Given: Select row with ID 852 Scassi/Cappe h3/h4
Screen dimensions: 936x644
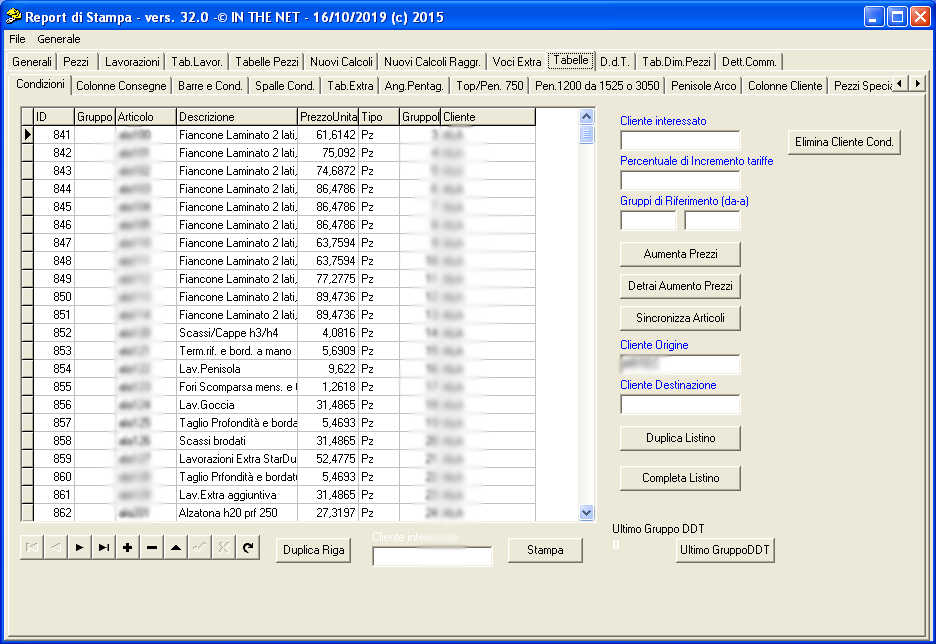Looking at the screenshot, I should point(278,332).
